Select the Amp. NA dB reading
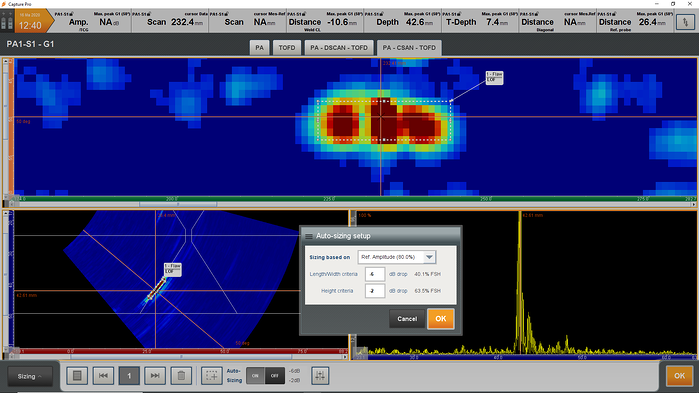This screenshot has width=699, height=393. pos(93,22)
